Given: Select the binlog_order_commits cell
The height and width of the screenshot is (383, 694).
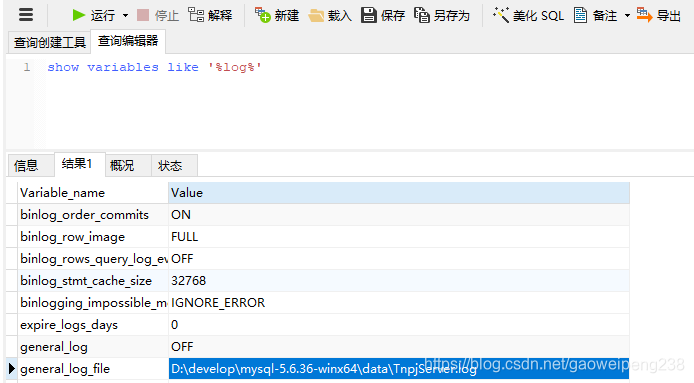Looking at the screenshot, I should [x=93, y=215].
